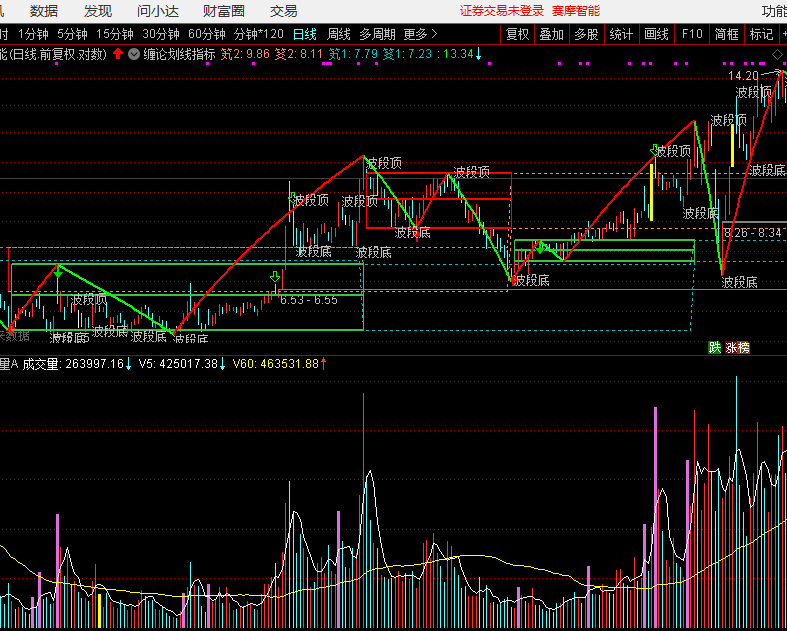This screenshot has height=631, width=787.
Task: Switch to the 周线 weekly period
Action: tap(339, 33)
